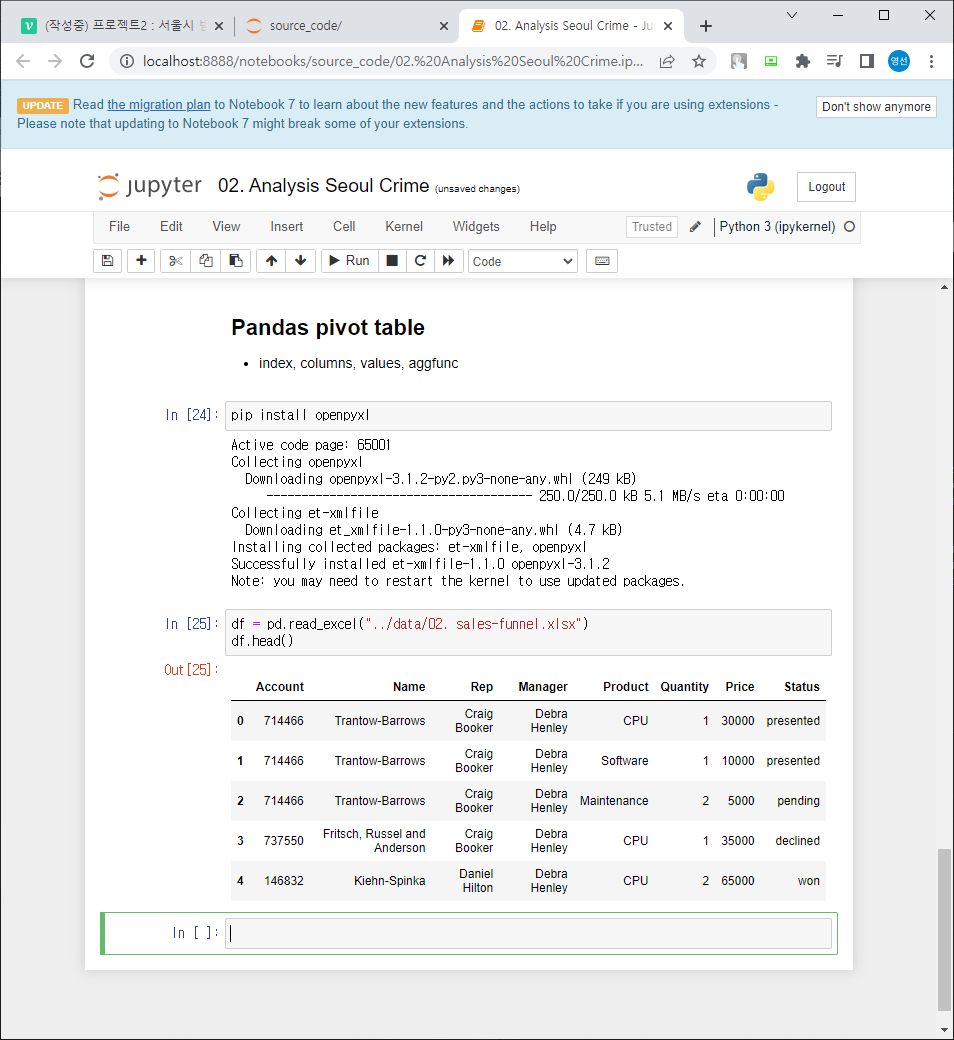Open the Help menu
Image resolution: width=954 pixels, height=1040 pixels.
tap(543, 227)
